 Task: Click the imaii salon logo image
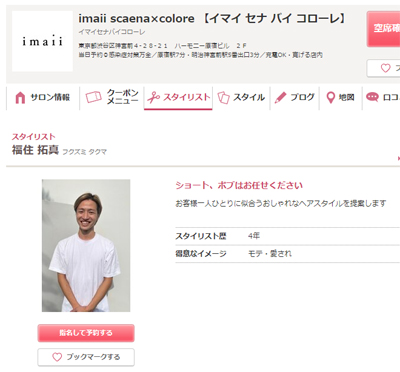[42, 41]
